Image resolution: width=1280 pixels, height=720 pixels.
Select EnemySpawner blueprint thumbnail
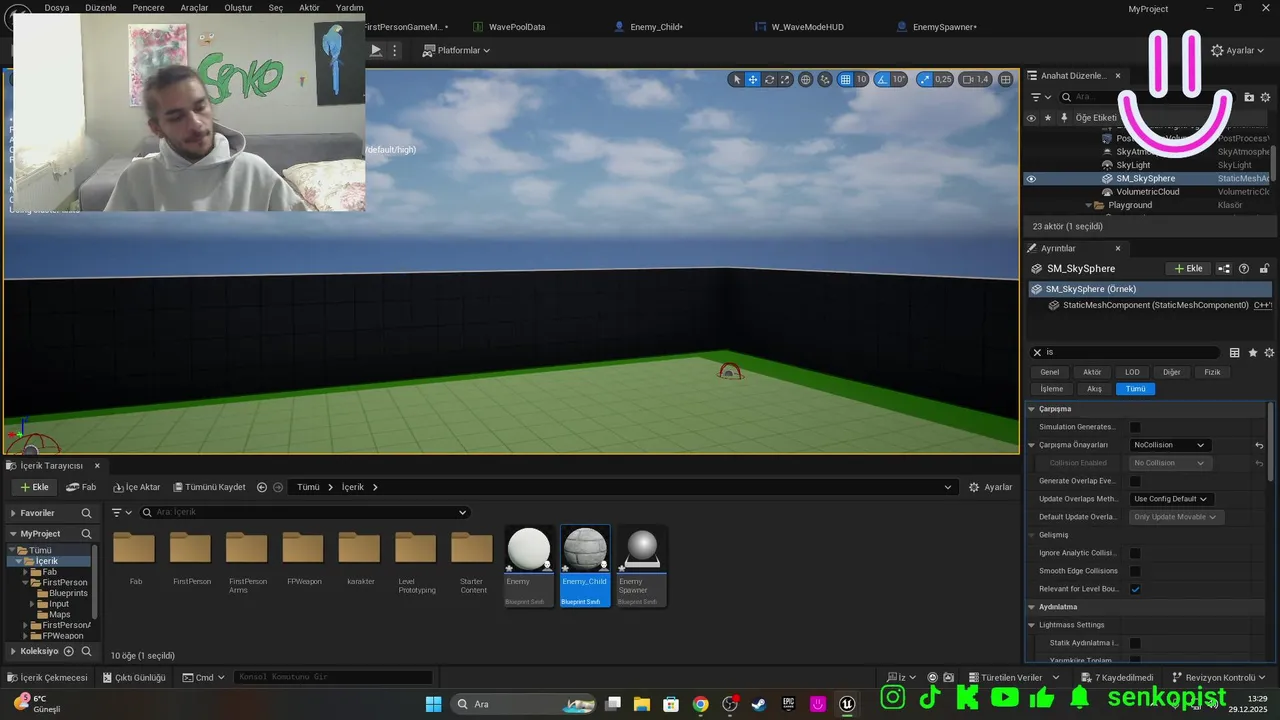coord(641,566)
